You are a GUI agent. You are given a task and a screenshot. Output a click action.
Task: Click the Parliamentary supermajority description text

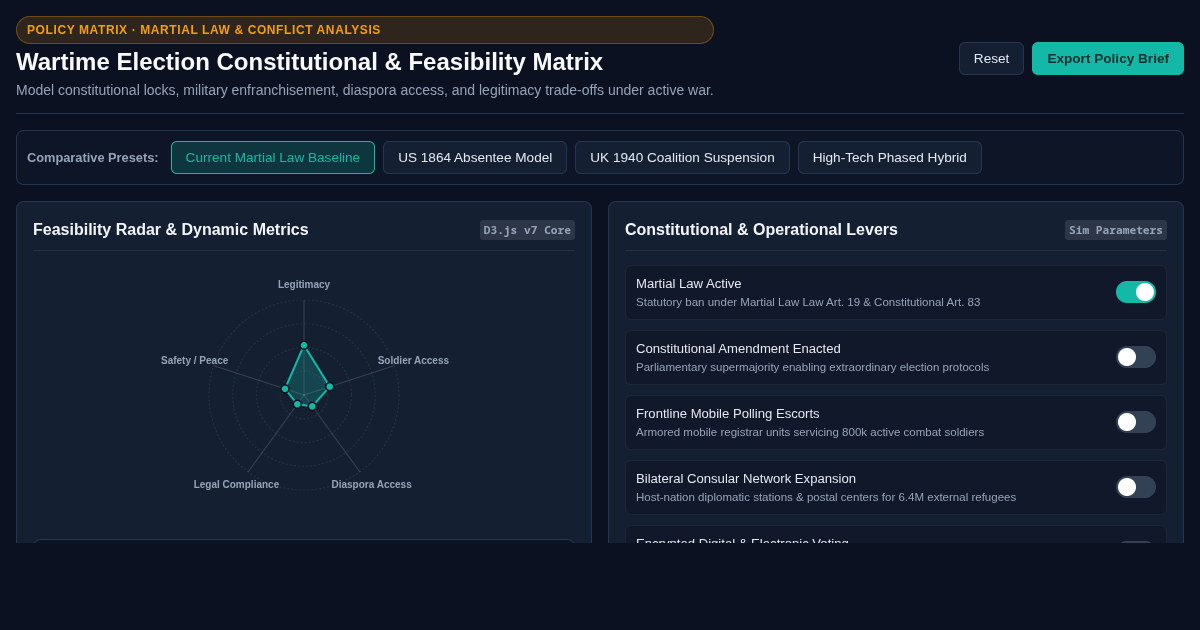[x=812, y=367]
